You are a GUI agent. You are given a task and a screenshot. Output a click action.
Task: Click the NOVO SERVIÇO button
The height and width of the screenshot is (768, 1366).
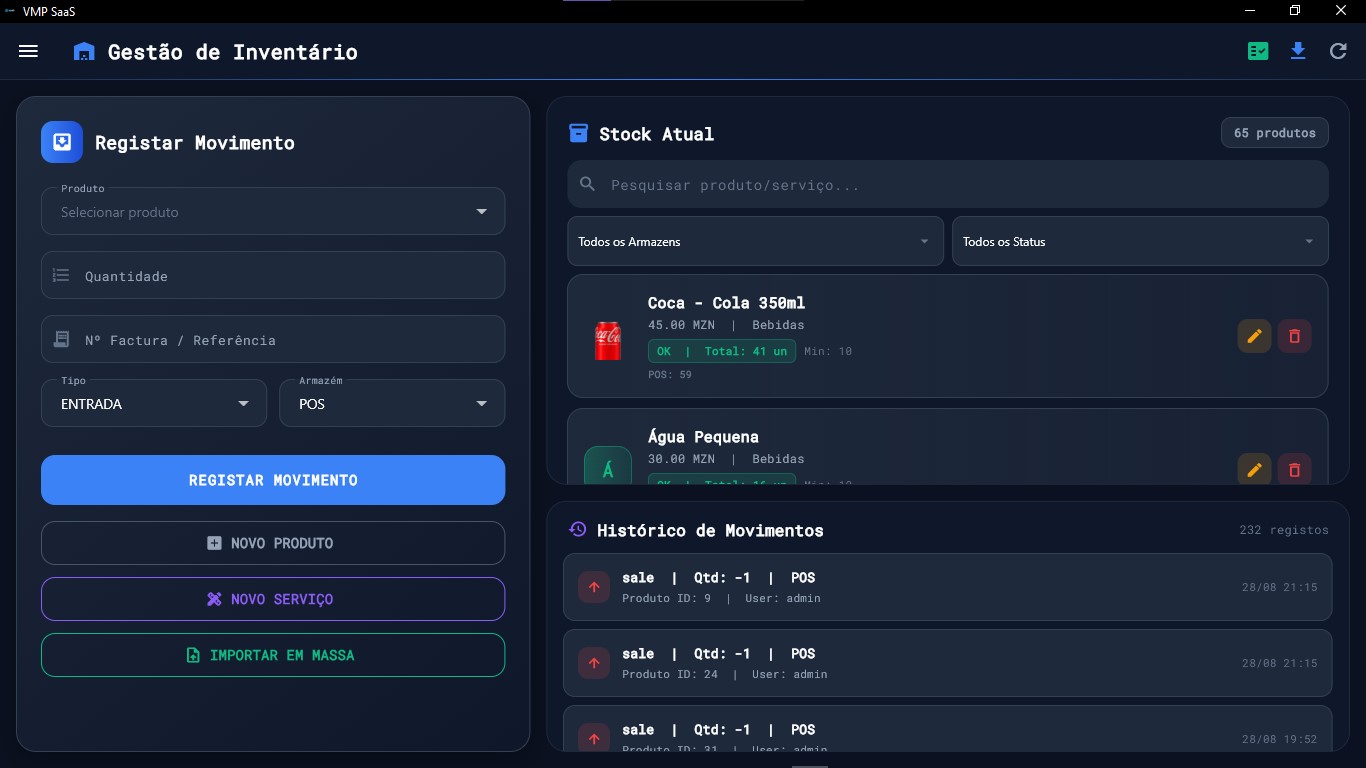[x=273, y=599]
